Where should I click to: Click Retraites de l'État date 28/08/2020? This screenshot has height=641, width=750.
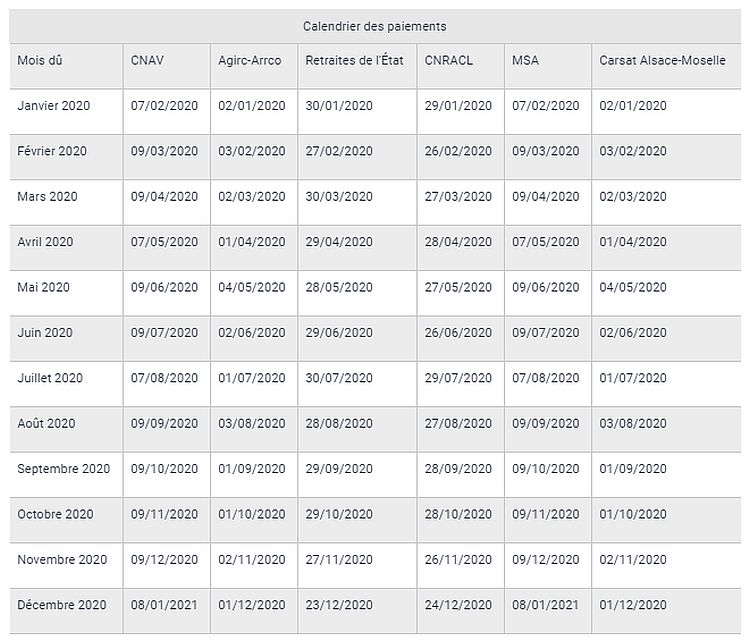[x=339, y=424]
